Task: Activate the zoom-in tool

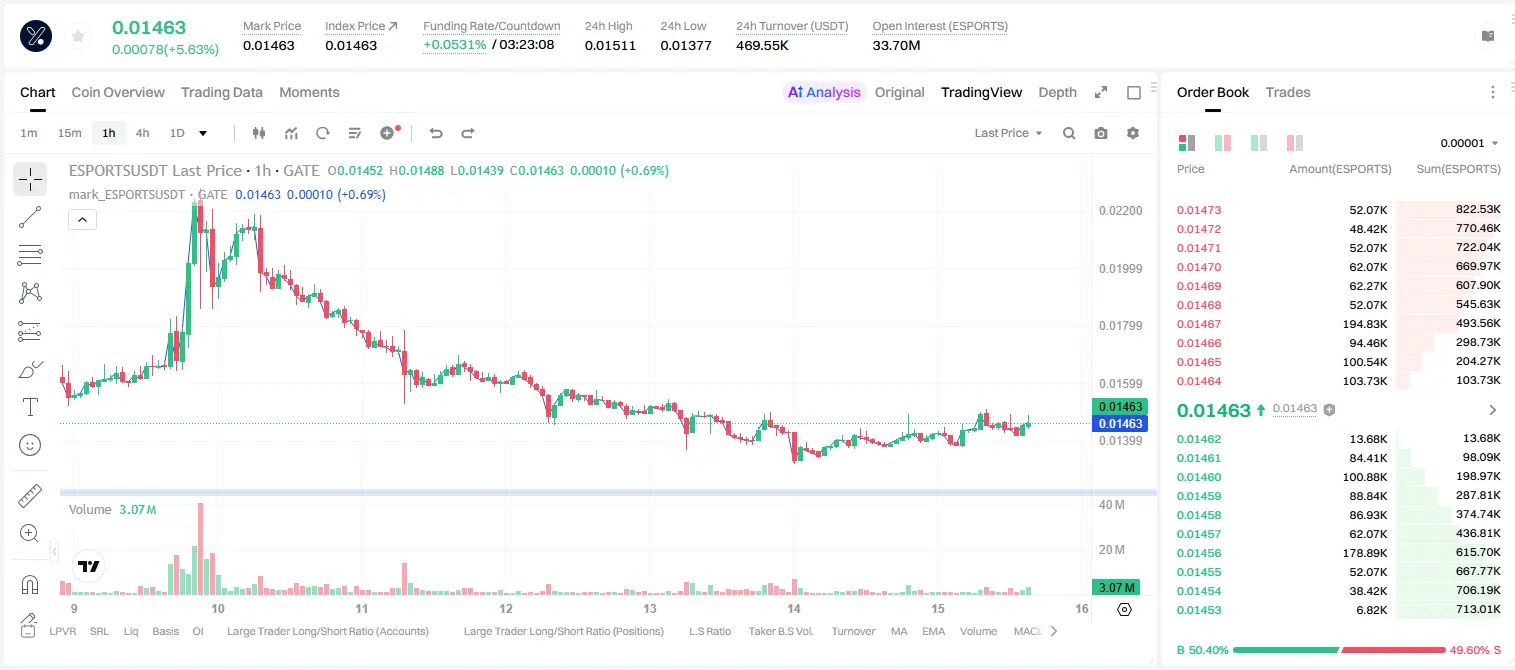Action: point(30,533)
